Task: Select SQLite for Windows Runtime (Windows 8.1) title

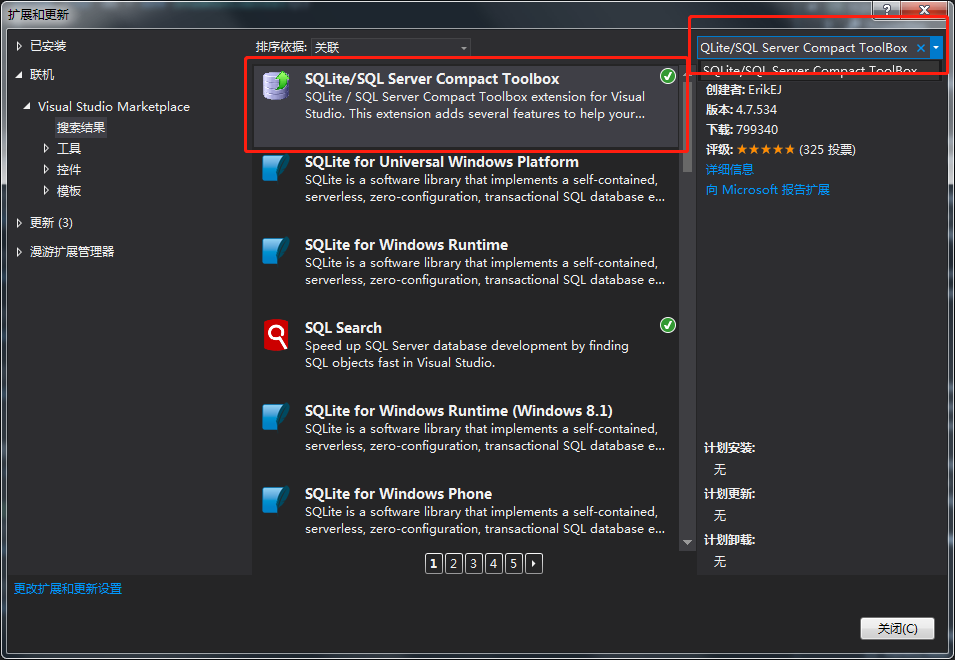Action: (x=459, y=410)
